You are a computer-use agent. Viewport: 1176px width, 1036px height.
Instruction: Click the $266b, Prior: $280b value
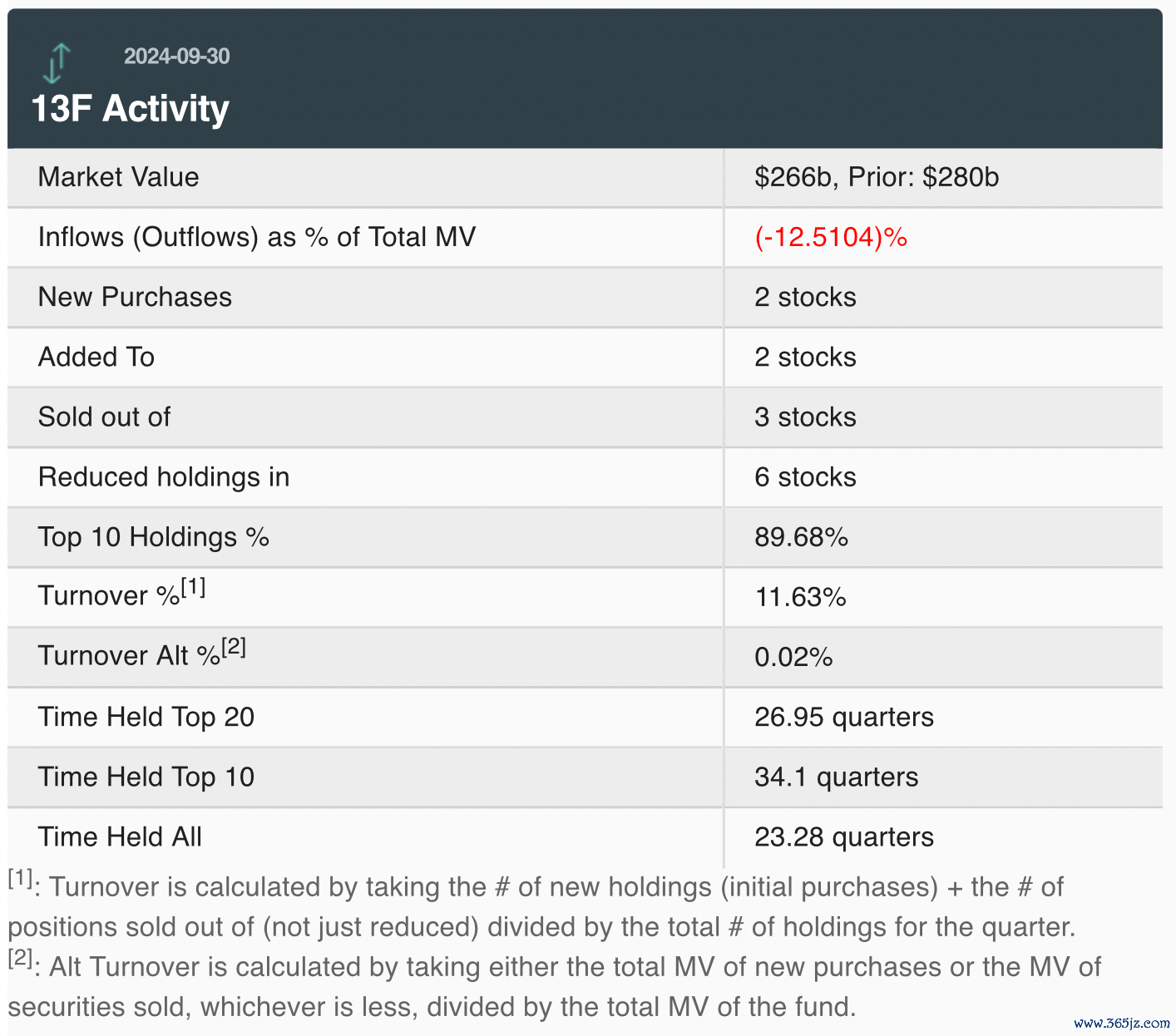tap(877, 177)
